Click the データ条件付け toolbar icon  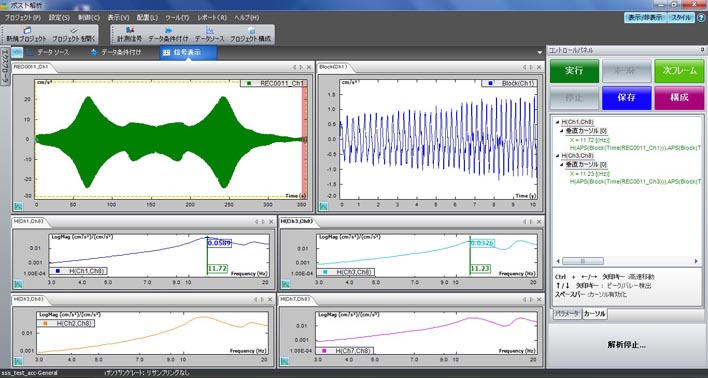pyautogui.click(x=168, y=35)
